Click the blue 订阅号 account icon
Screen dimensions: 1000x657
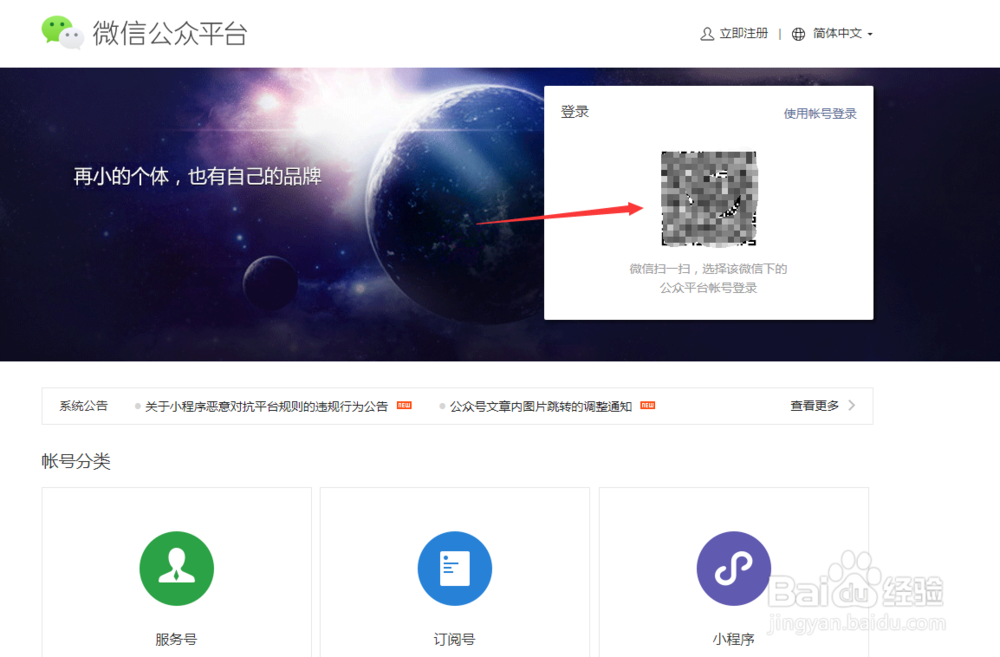(x=455, y=568)
